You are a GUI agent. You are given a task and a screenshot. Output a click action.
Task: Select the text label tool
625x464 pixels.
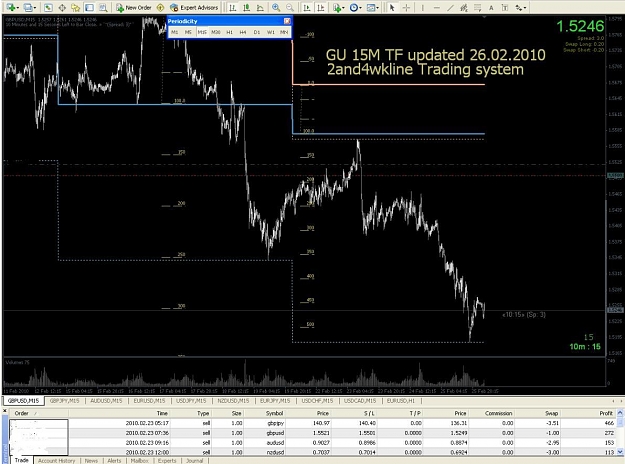[505, 8]
